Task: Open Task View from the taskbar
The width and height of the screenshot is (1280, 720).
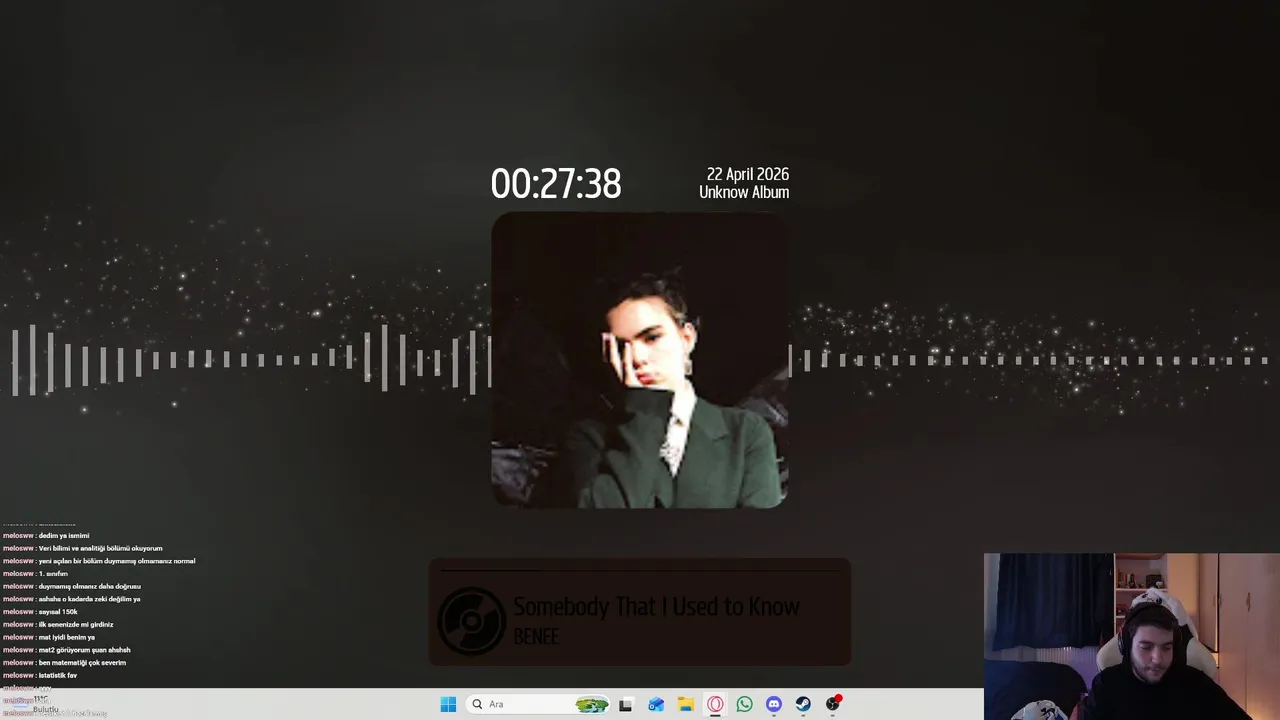Action: pos(626,704)
